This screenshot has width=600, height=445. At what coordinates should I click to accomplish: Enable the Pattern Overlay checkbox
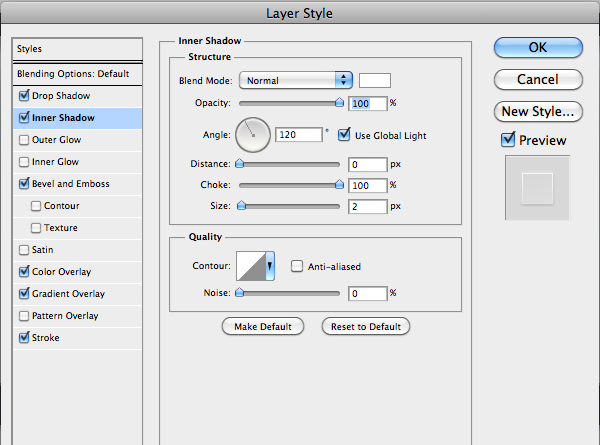(24, 316)
